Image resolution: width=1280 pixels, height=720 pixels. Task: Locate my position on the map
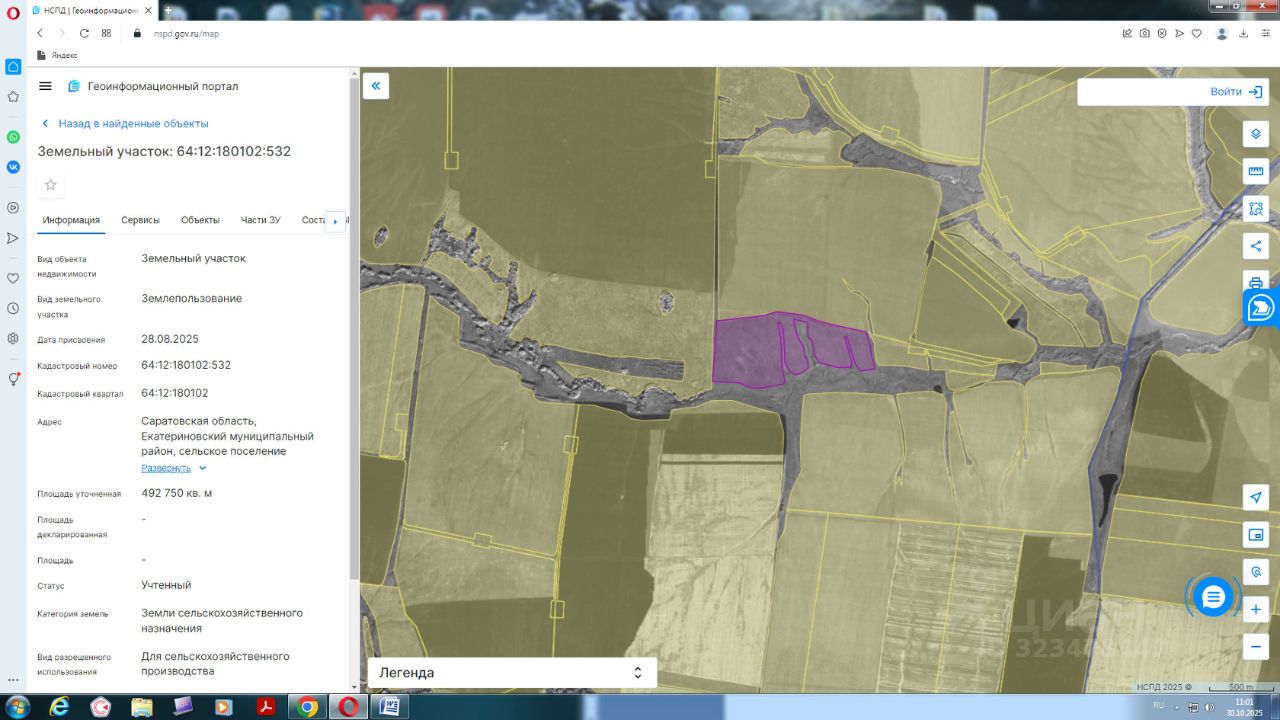coord(1256,498)
